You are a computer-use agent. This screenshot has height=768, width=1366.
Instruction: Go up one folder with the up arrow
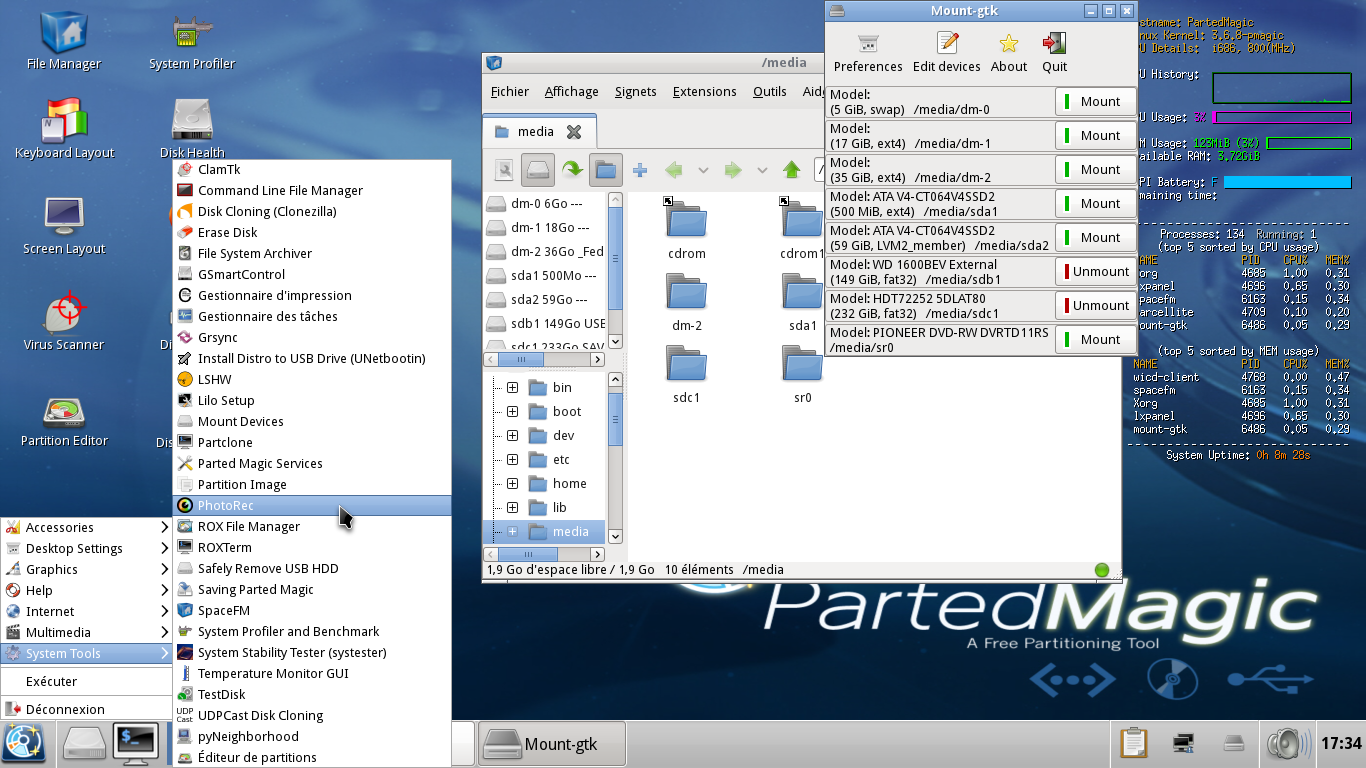(792, 170)
